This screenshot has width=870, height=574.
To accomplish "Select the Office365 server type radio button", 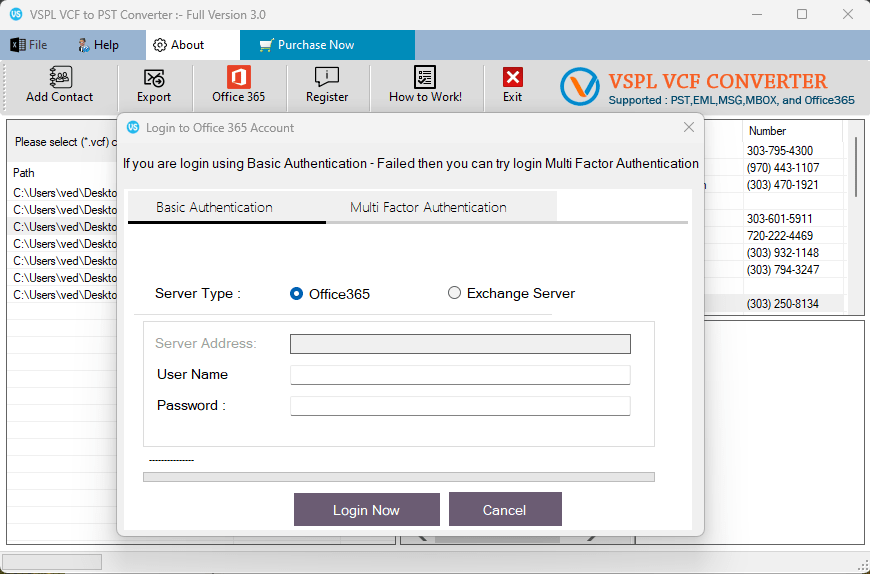I will coord(296,293).
